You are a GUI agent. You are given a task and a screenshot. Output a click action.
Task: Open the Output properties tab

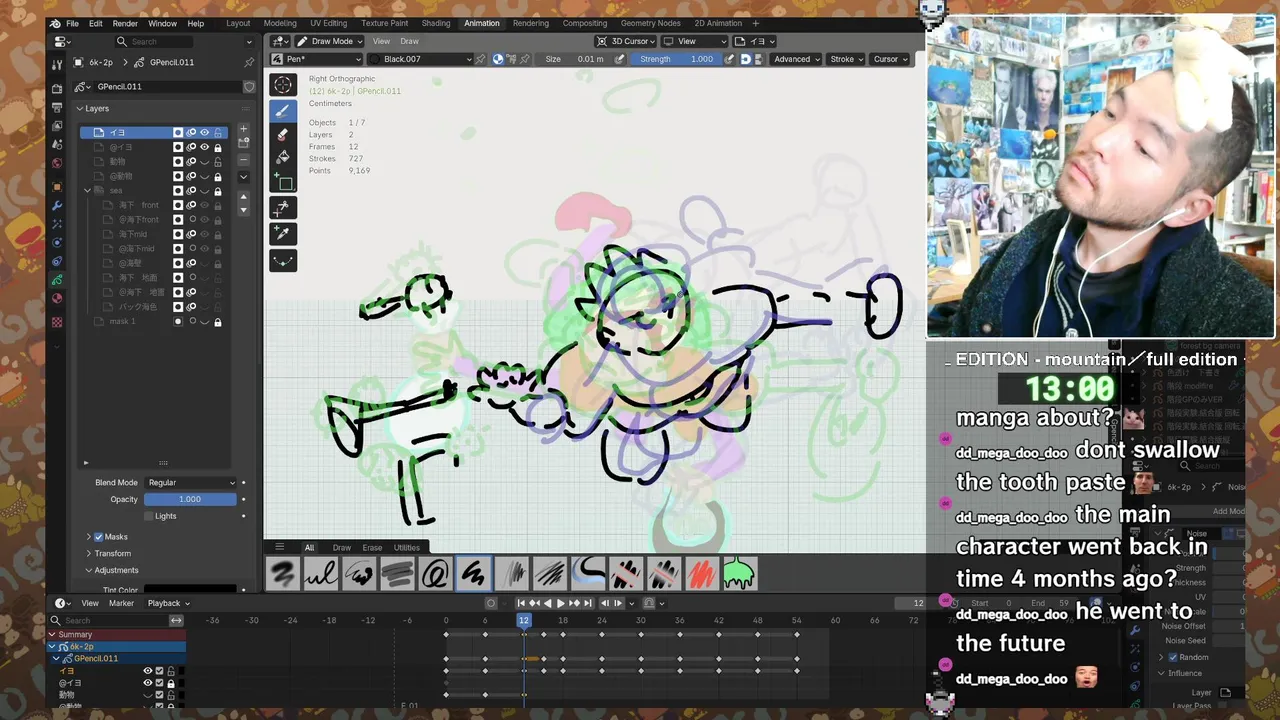click(57, 108)
